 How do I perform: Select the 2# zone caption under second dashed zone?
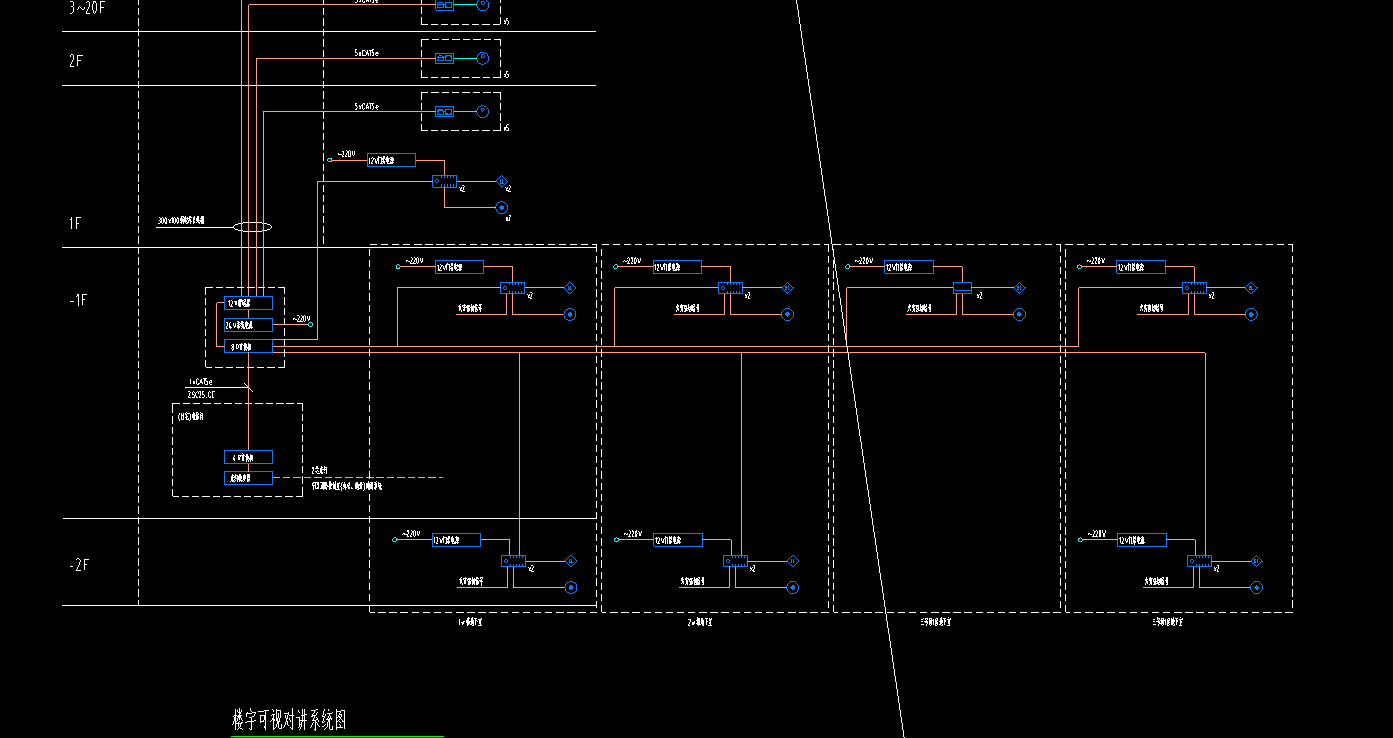pos(700,622)
